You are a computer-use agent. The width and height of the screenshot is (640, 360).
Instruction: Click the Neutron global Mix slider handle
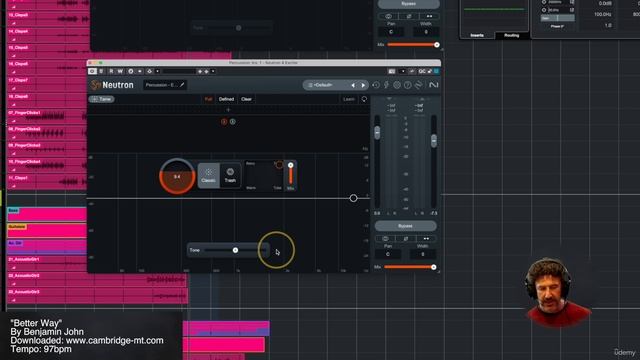(x=433, y=267)
